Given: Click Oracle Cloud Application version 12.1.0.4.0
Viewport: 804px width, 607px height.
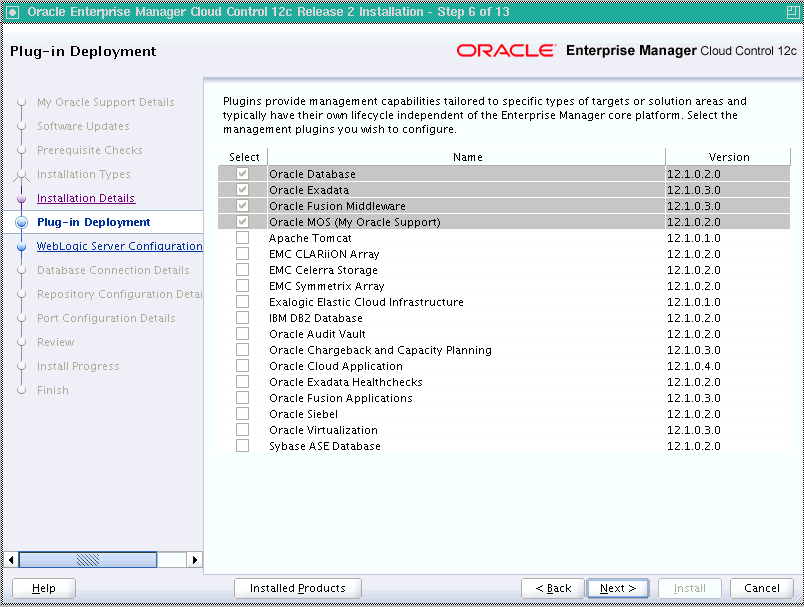Looking at the screenshot, I should click(693, 366).
